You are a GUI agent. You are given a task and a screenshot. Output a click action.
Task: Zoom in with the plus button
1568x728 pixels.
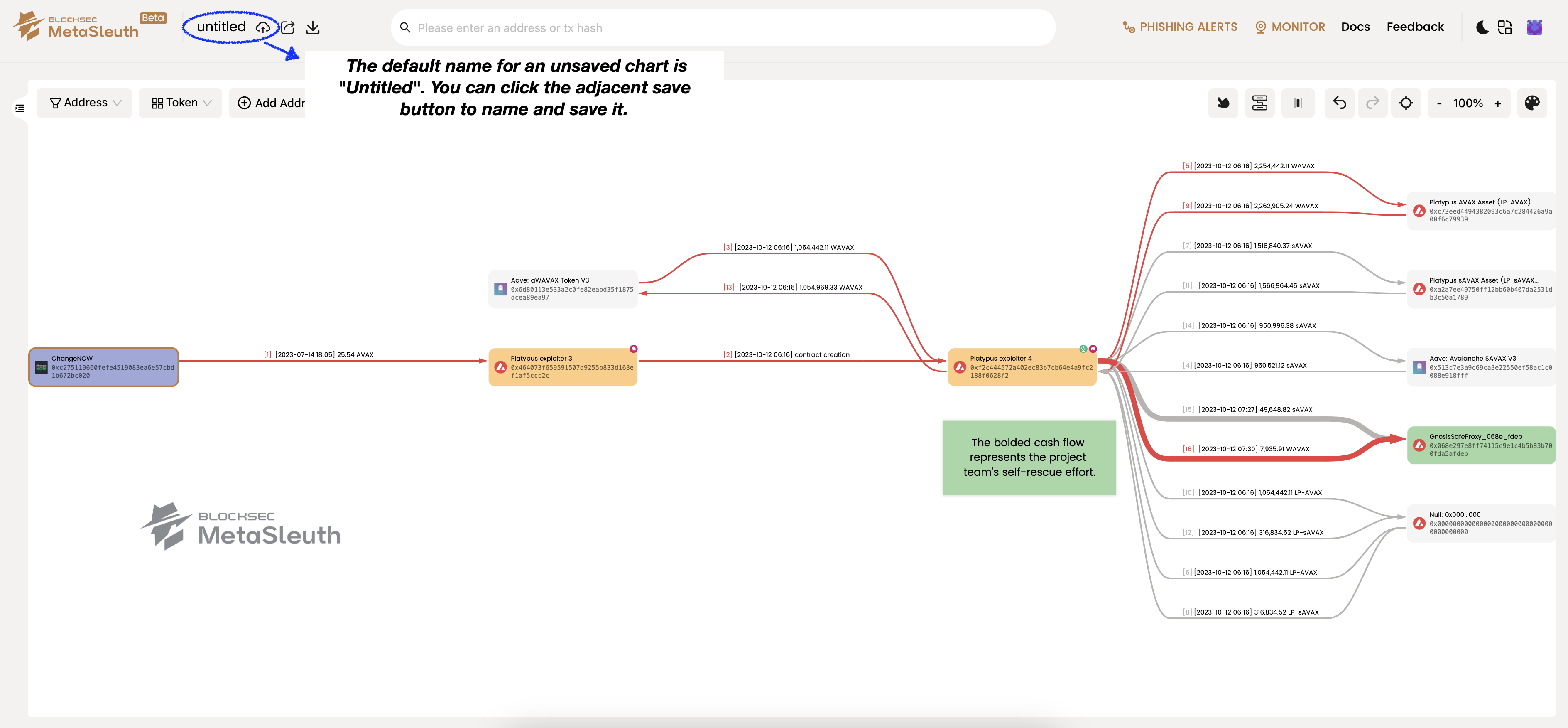(x=1497, y=103)
